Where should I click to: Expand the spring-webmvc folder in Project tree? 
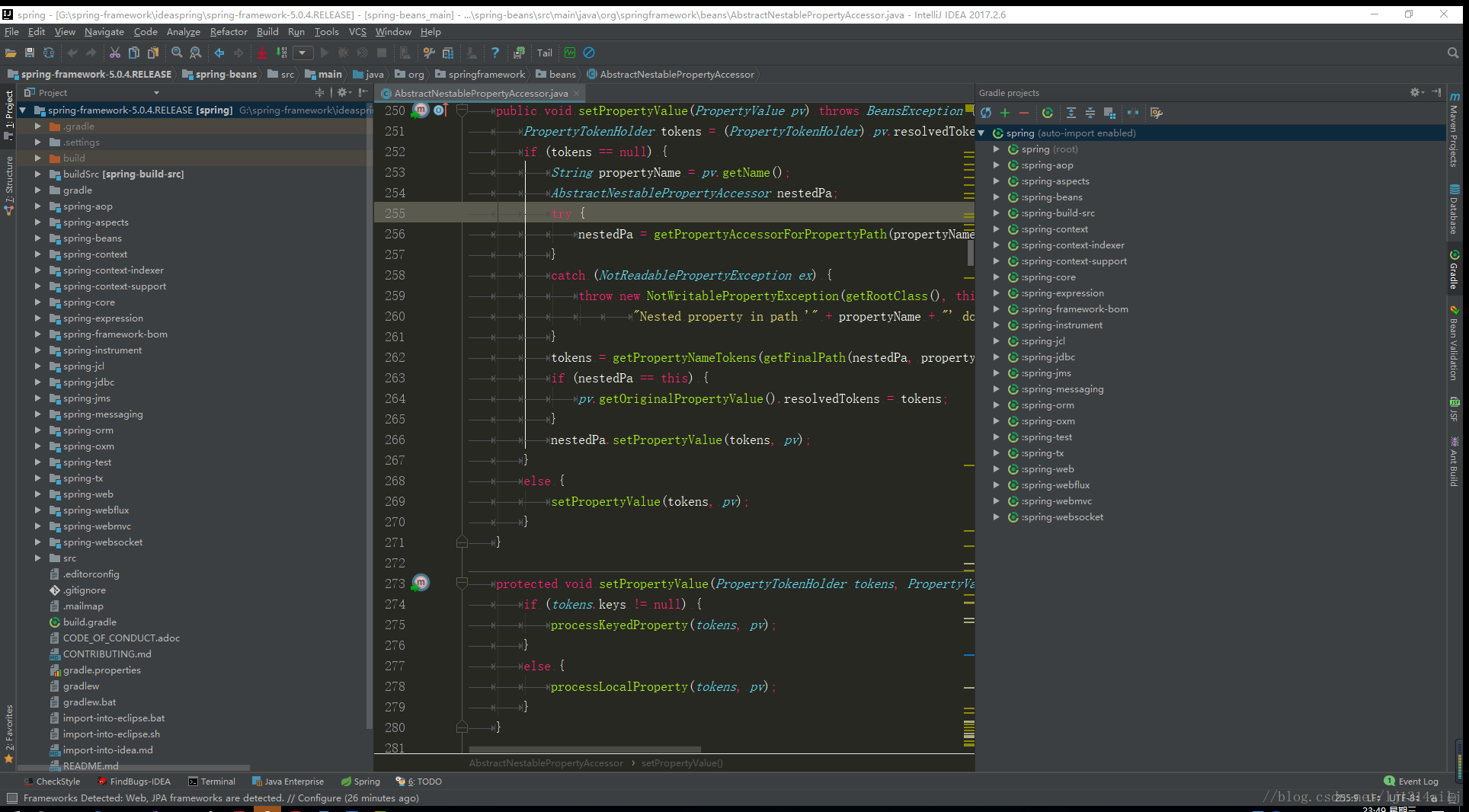coord(37,526)
